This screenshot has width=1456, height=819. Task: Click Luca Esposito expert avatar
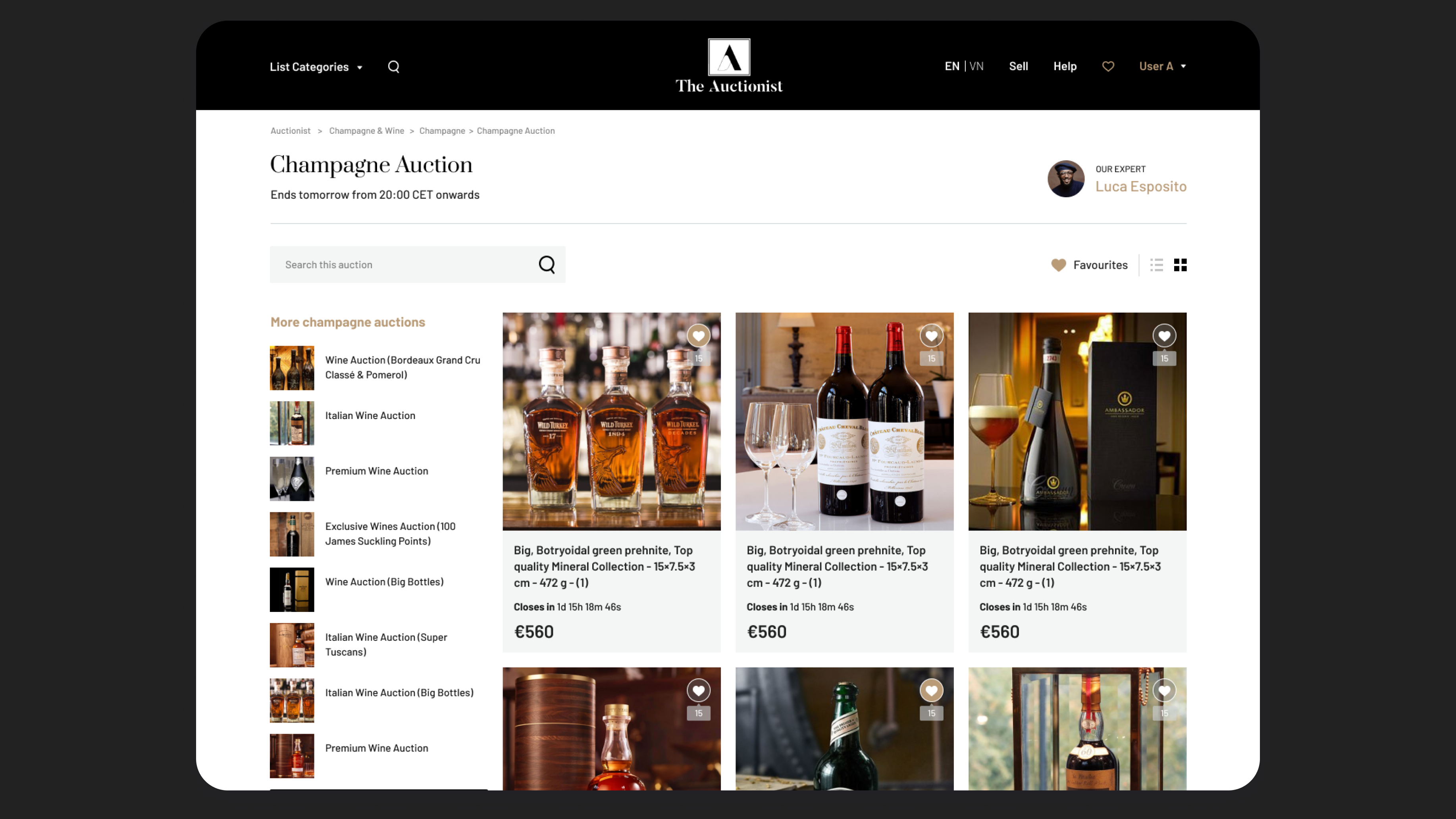click(x=1065, y=179)
